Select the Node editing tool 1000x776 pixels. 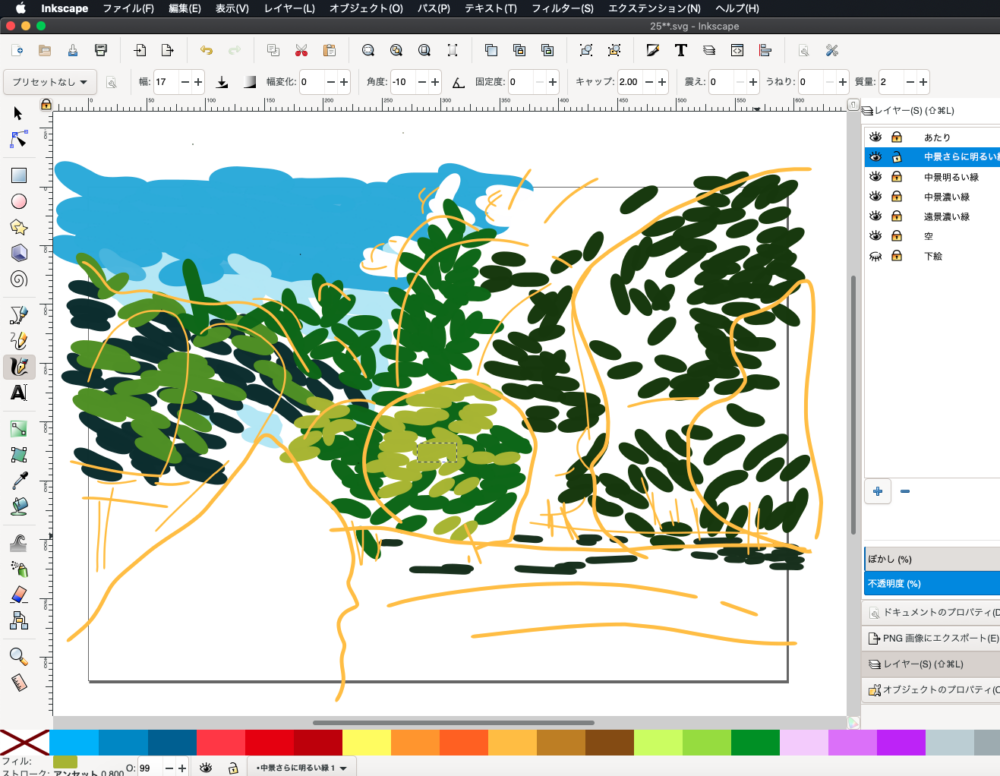click(18, 139)
